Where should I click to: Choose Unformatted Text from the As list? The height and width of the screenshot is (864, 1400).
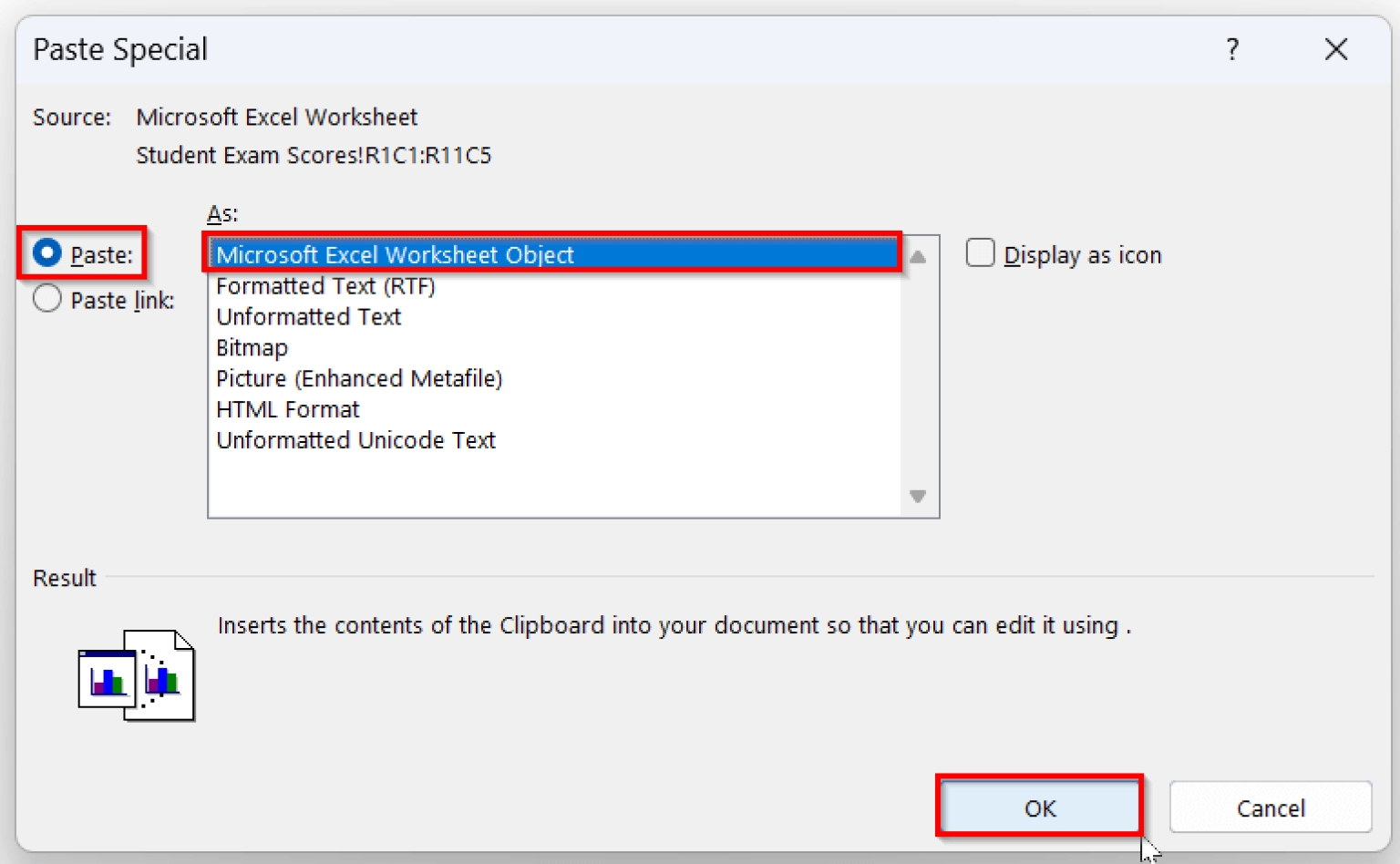308,316
